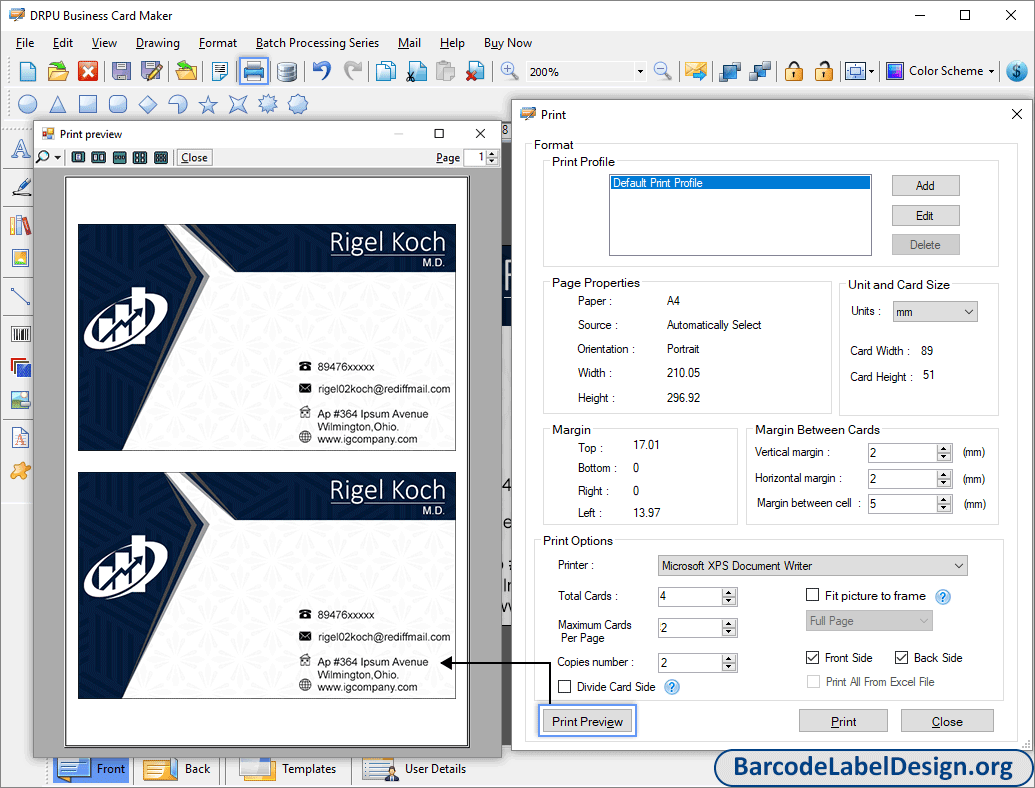Redo the last undone action
This screenshot has height=788, width=1035.
click(353, 70)
